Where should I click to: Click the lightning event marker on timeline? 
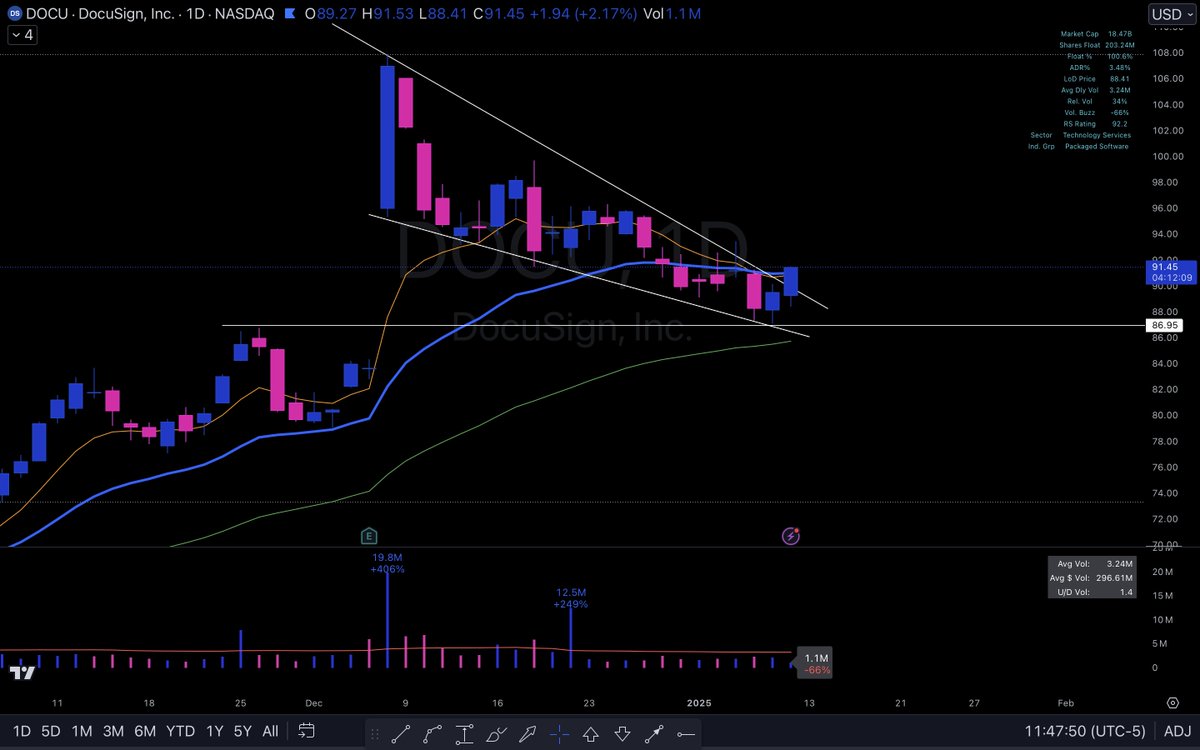click(x=791, y=536)
